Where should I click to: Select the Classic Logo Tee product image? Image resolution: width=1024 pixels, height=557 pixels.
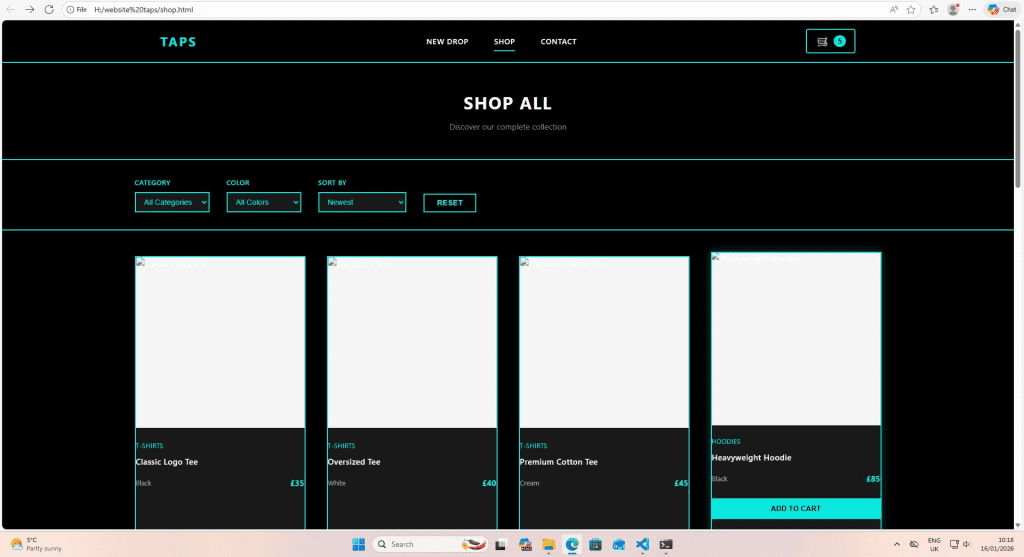(220, 342)
